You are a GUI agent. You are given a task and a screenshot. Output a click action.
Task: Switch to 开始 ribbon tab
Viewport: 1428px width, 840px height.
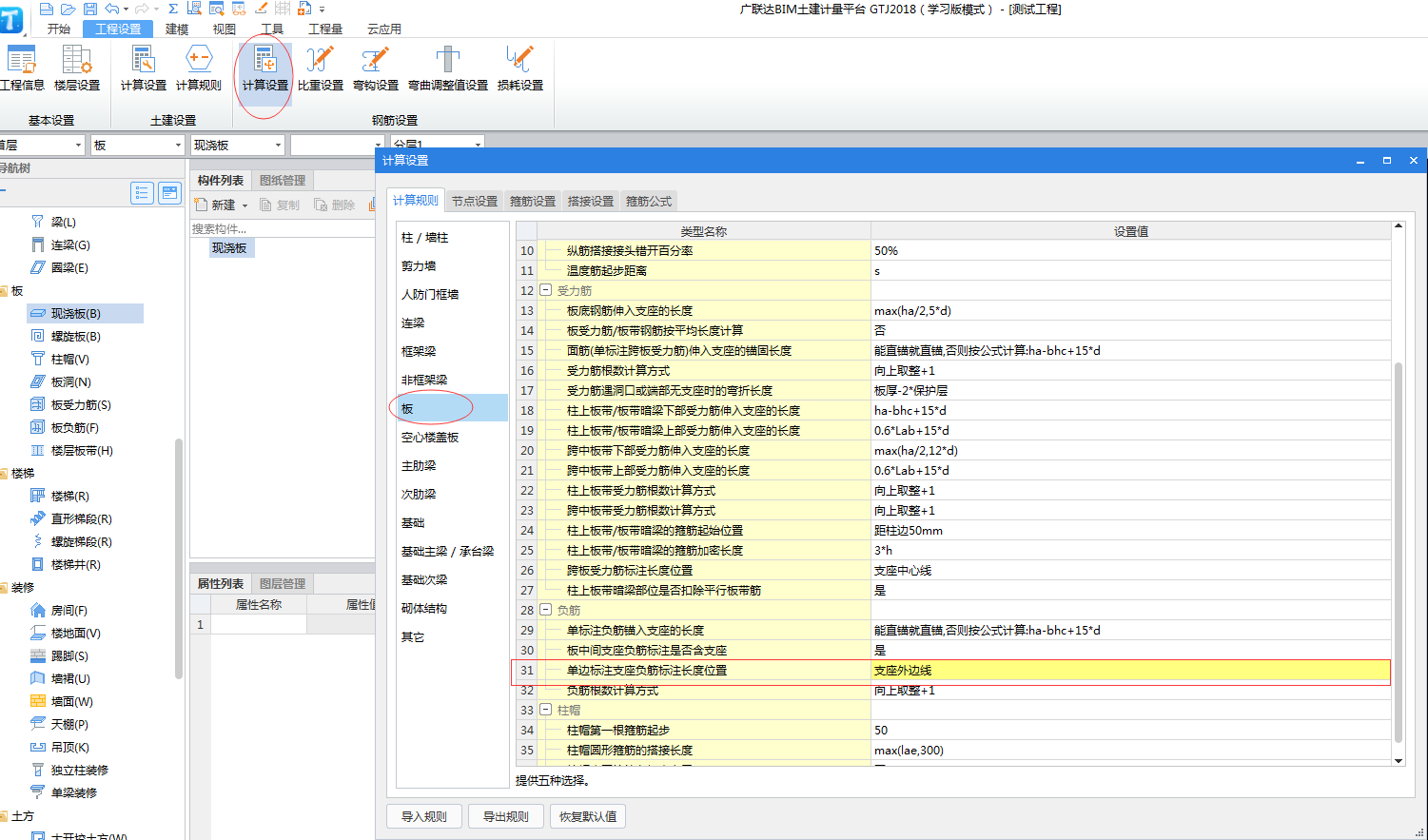pyautogui.click(x=59, y=29)
